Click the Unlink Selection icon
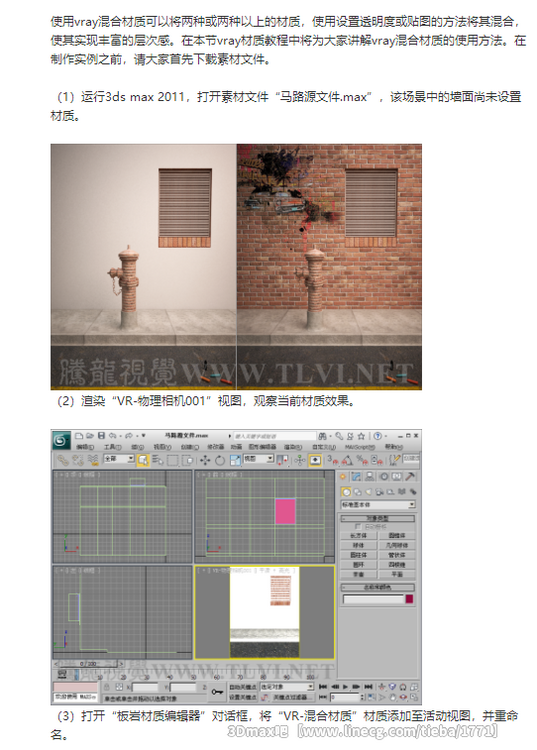 78,460
